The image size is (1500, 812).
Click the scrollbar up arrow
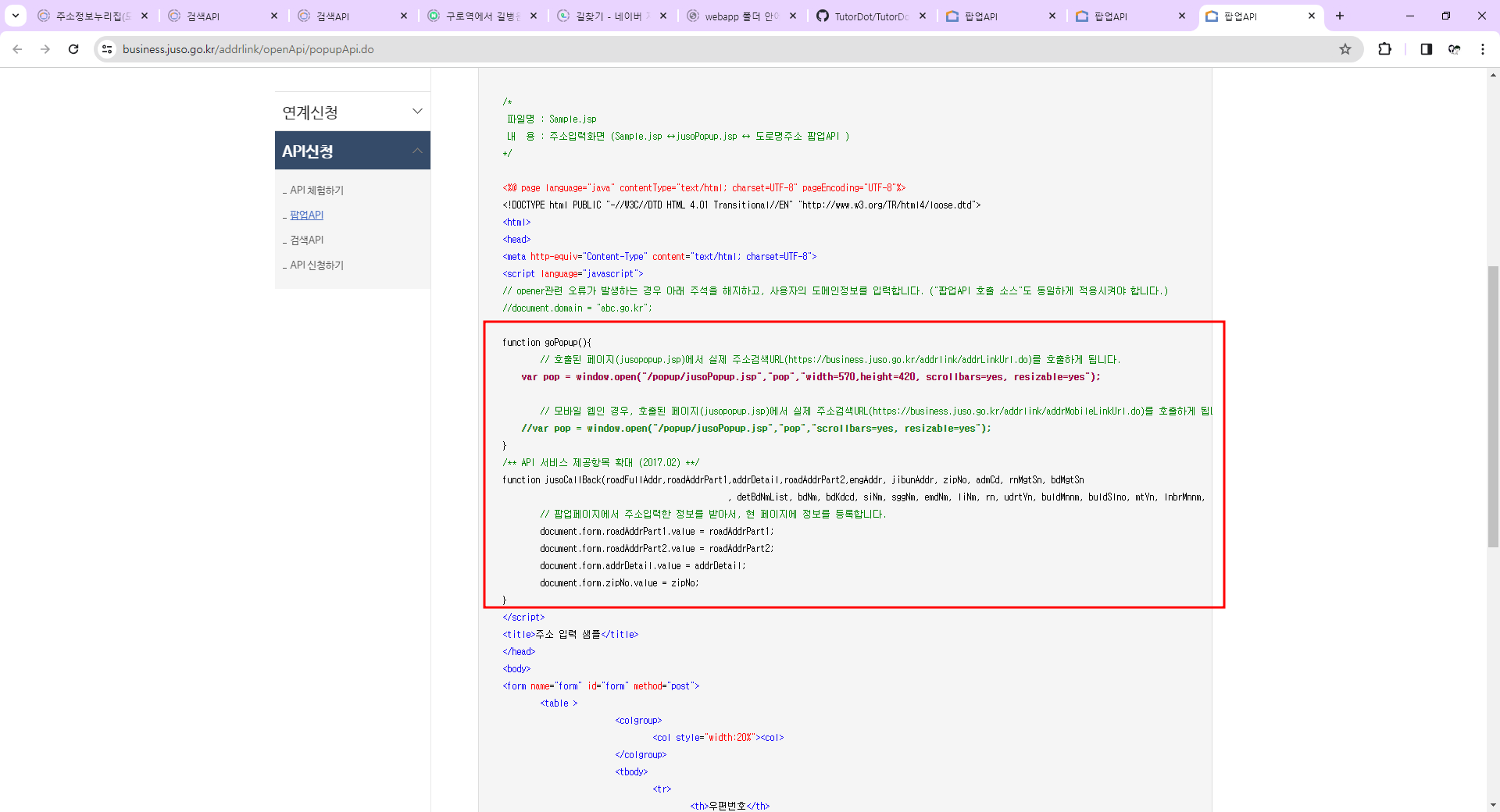tap(1493, 75)
